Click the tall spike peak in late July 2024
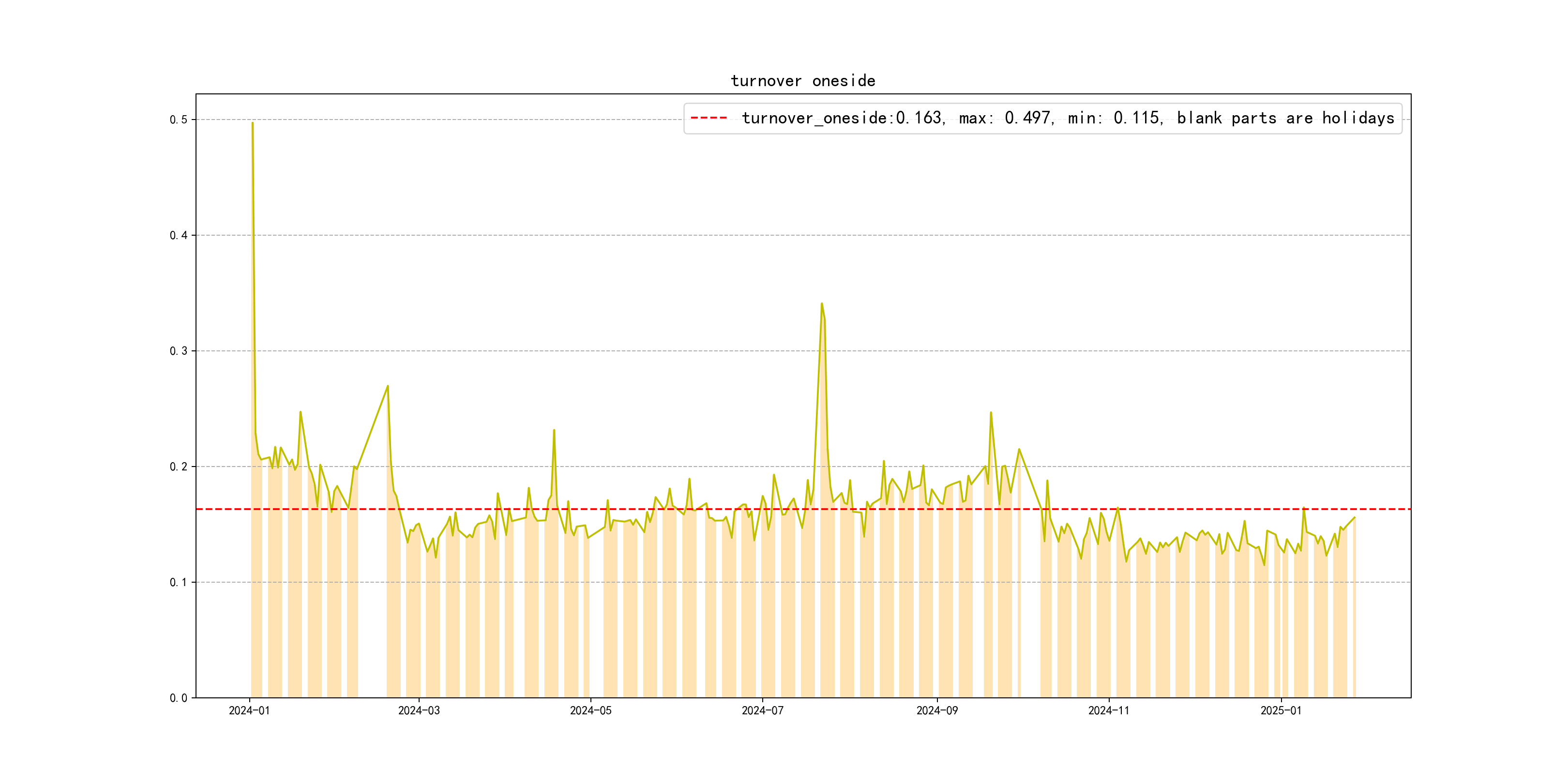1568x784 pixels. click(x=822, y=304)
